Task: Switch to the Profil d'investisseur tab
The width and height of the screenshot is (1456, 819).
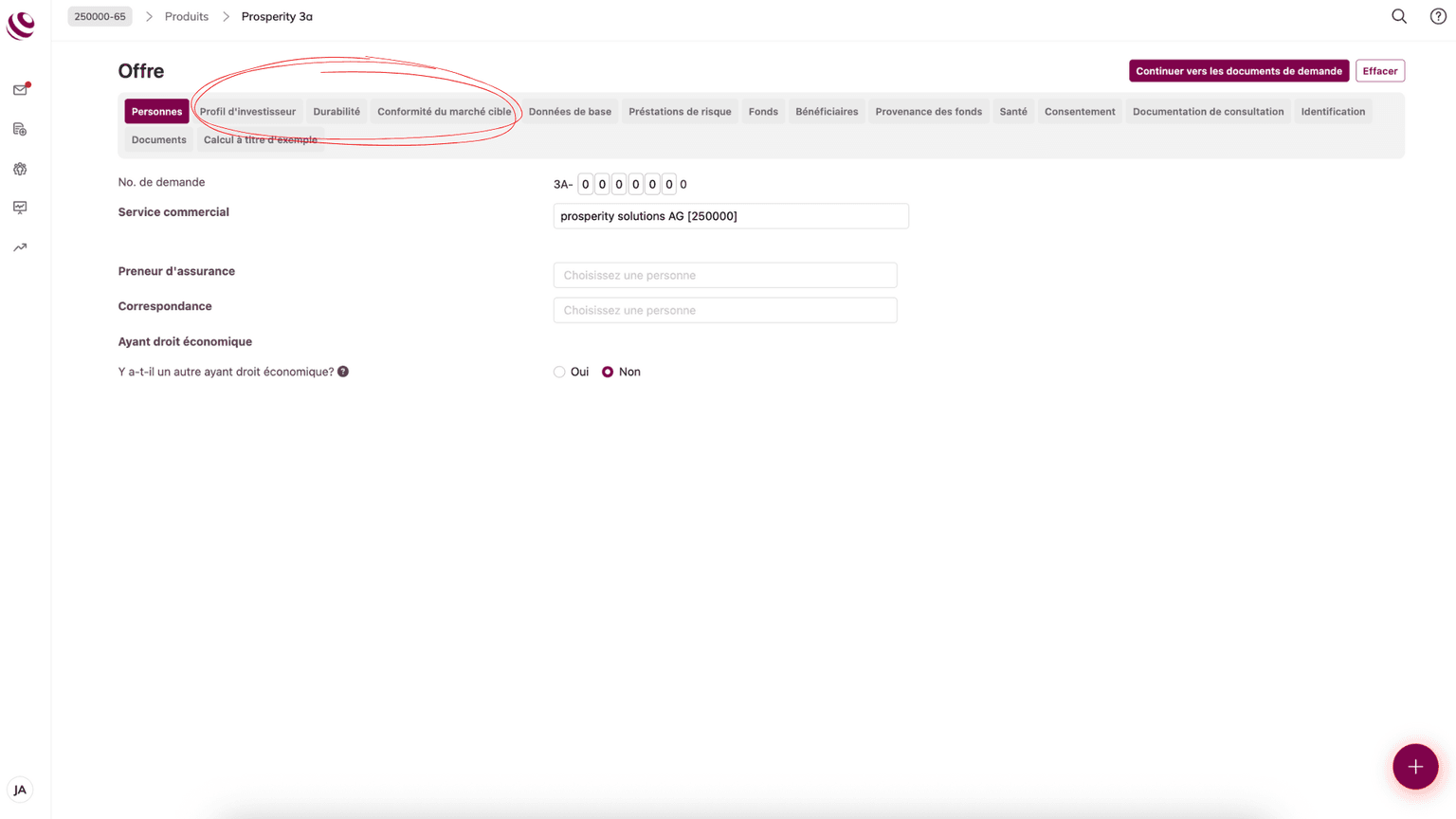Action: click(x=247, y=112)
